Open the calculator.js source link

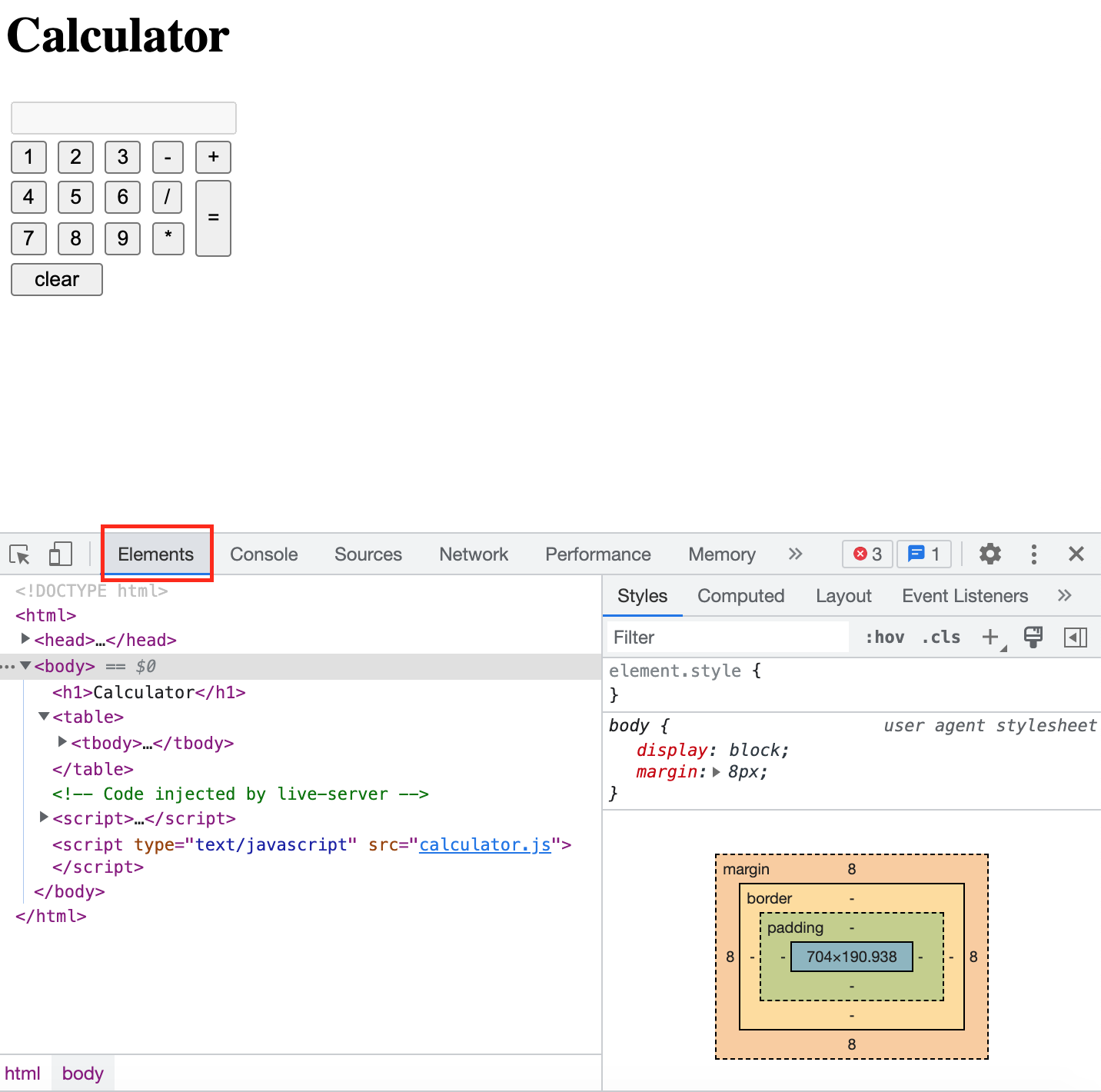point(484,844)
